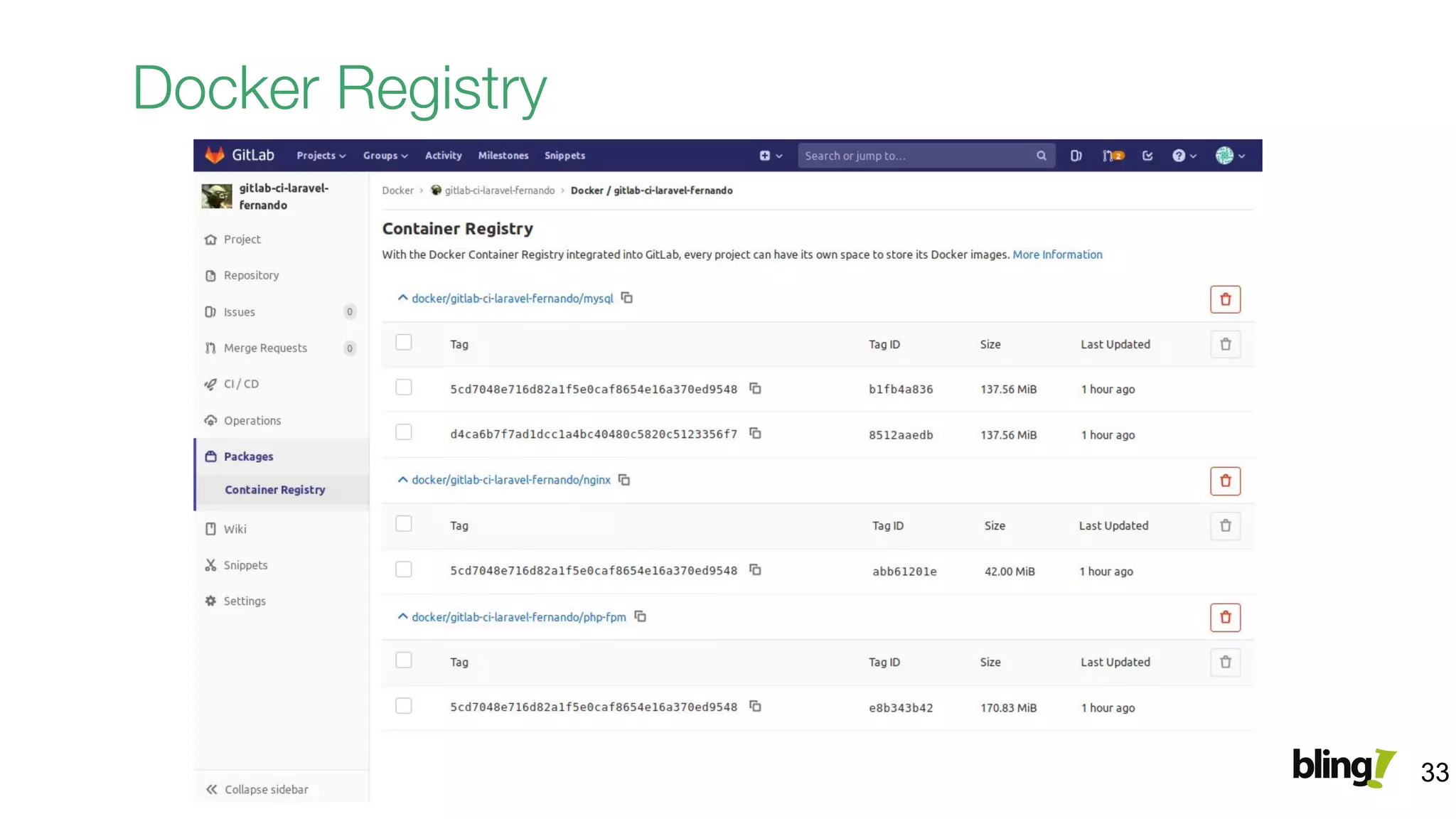Viewport: 1456px width, 819px height.
Task: Click the 137.56 MiB size of b1fb4a836
Action: click(x=1008, y=390)
